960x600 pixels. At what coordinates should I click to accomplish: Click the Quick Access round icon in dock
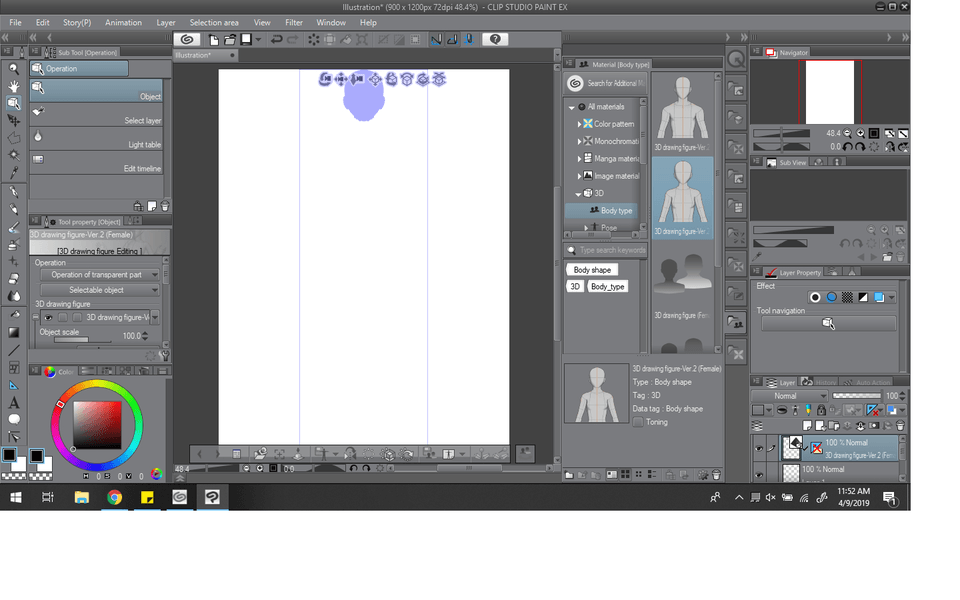pos(736,59)
